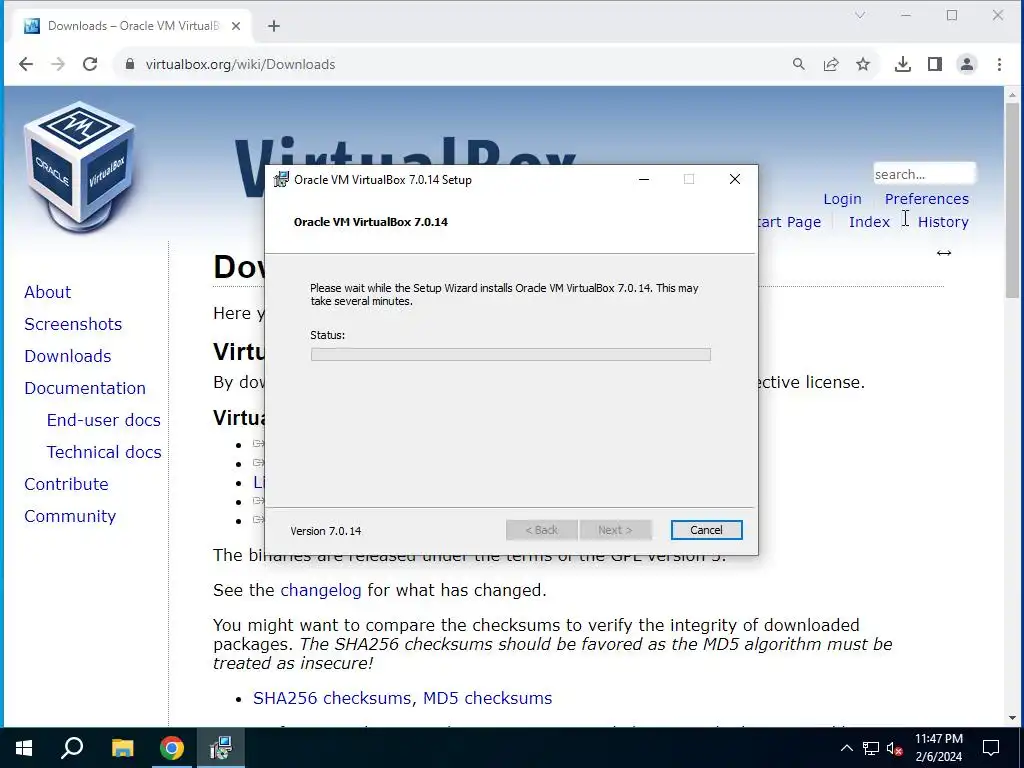Open a new Chrome tab with plus
Viewport: 1024px width, 768px height.
point(274,26)
